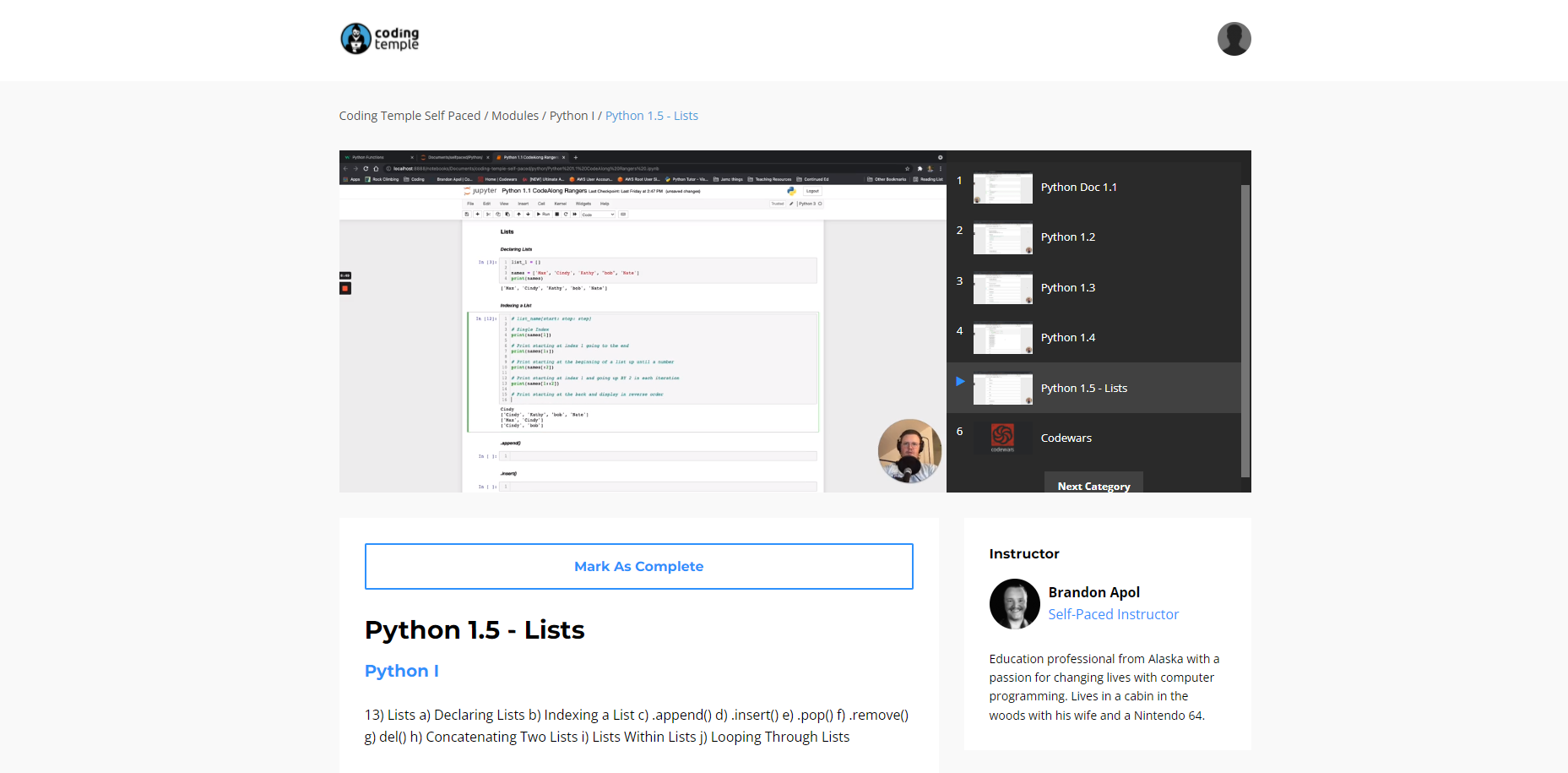The width and height of the screenshot is (1568, 773).
Task: Click the insert cell below plus icon
Action: [x=477, y=214]
